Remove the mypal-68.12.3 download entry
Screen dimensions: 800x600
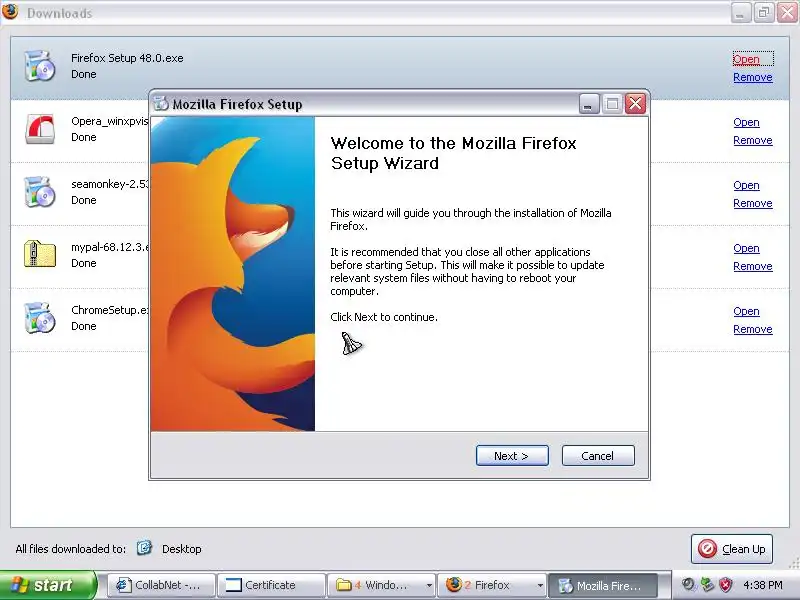click(753, 266)
